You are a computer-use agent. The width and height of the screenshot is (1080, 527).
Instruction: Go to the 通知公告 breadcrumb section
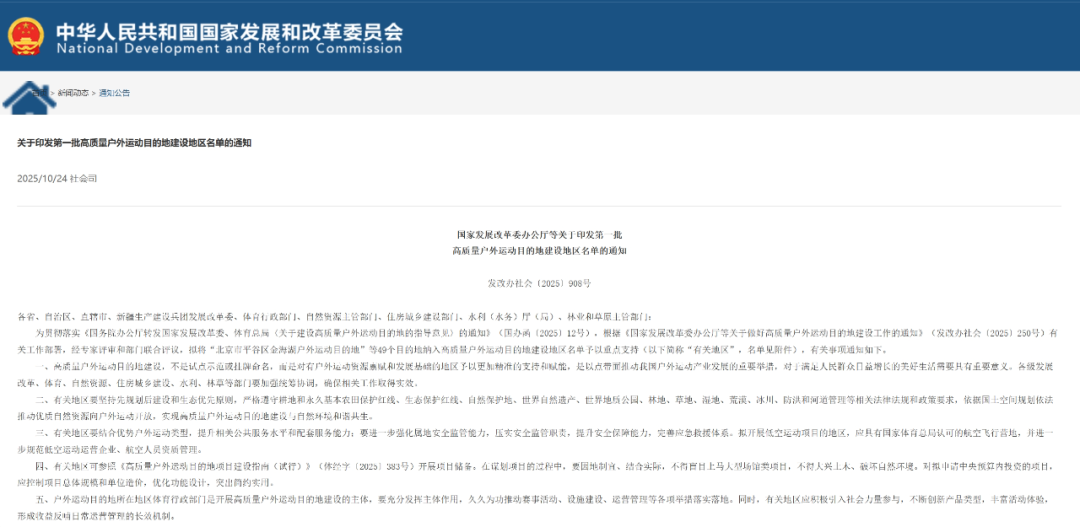tap(114, 93)
